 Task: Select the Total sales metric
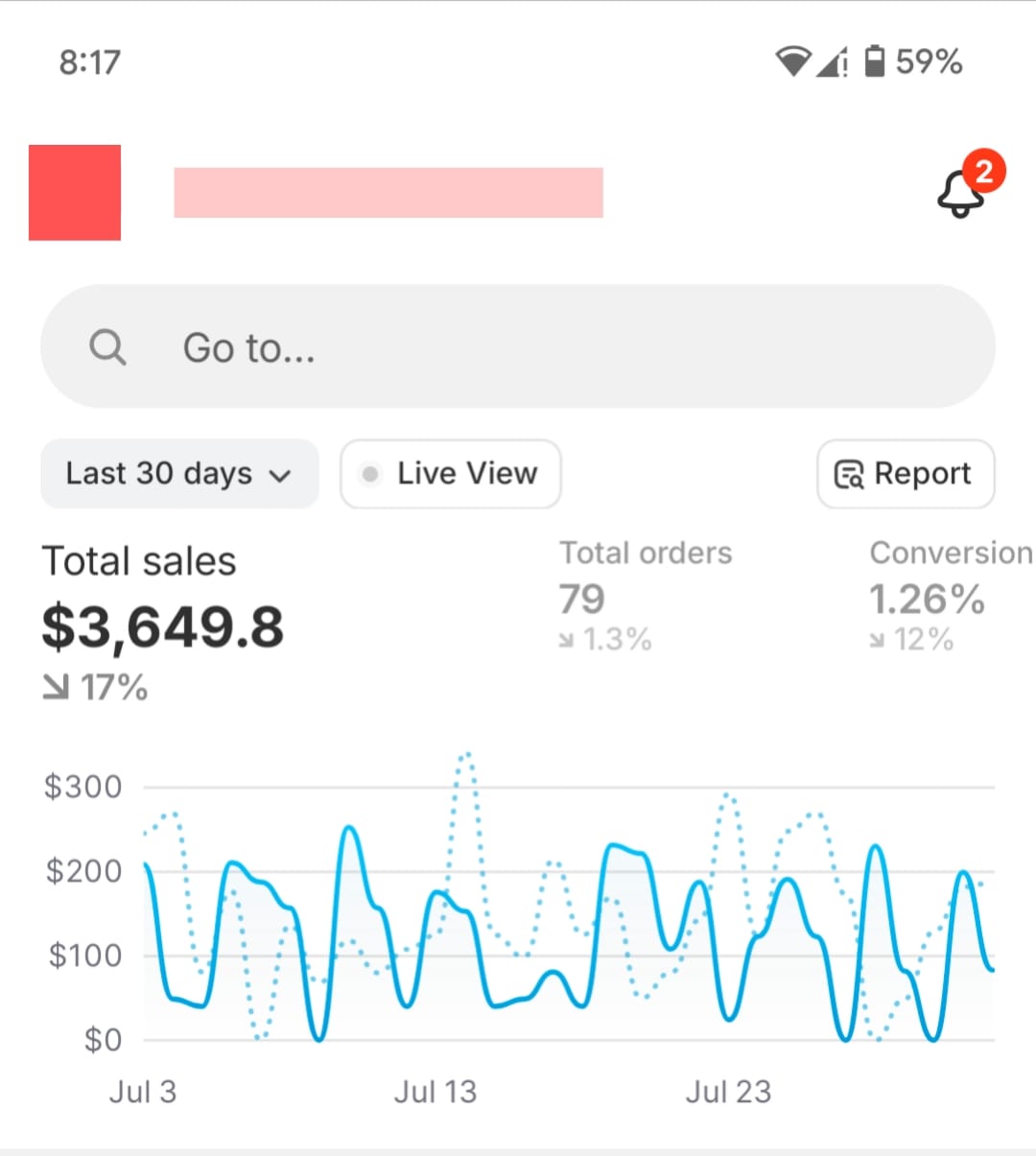tap(139, 562)
